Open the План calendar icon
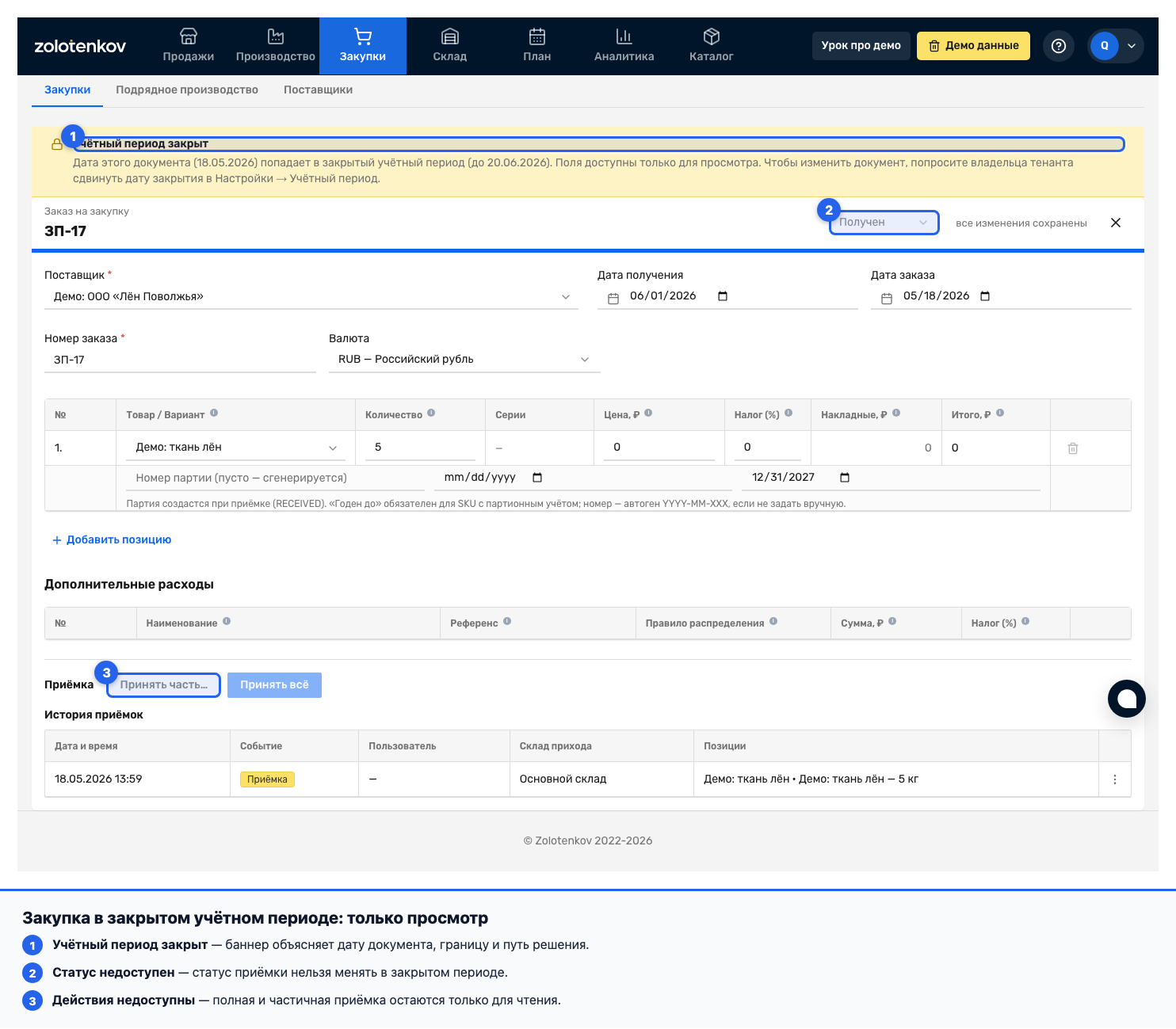Screen dimensions: 1176x1029 (537, 36)
